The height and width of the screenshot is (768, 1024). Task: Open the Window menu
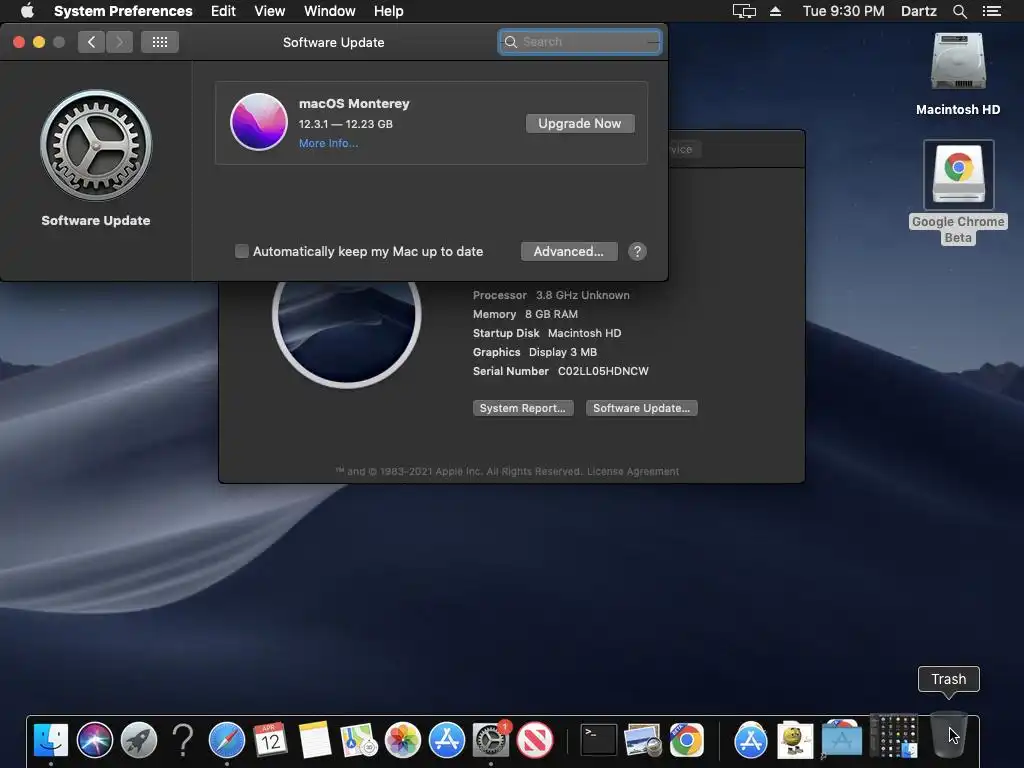329,11
